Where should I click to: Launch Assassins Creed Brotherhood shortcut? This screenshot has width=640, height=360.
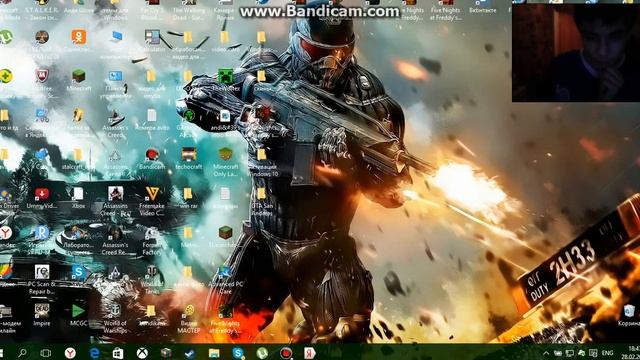115,201
